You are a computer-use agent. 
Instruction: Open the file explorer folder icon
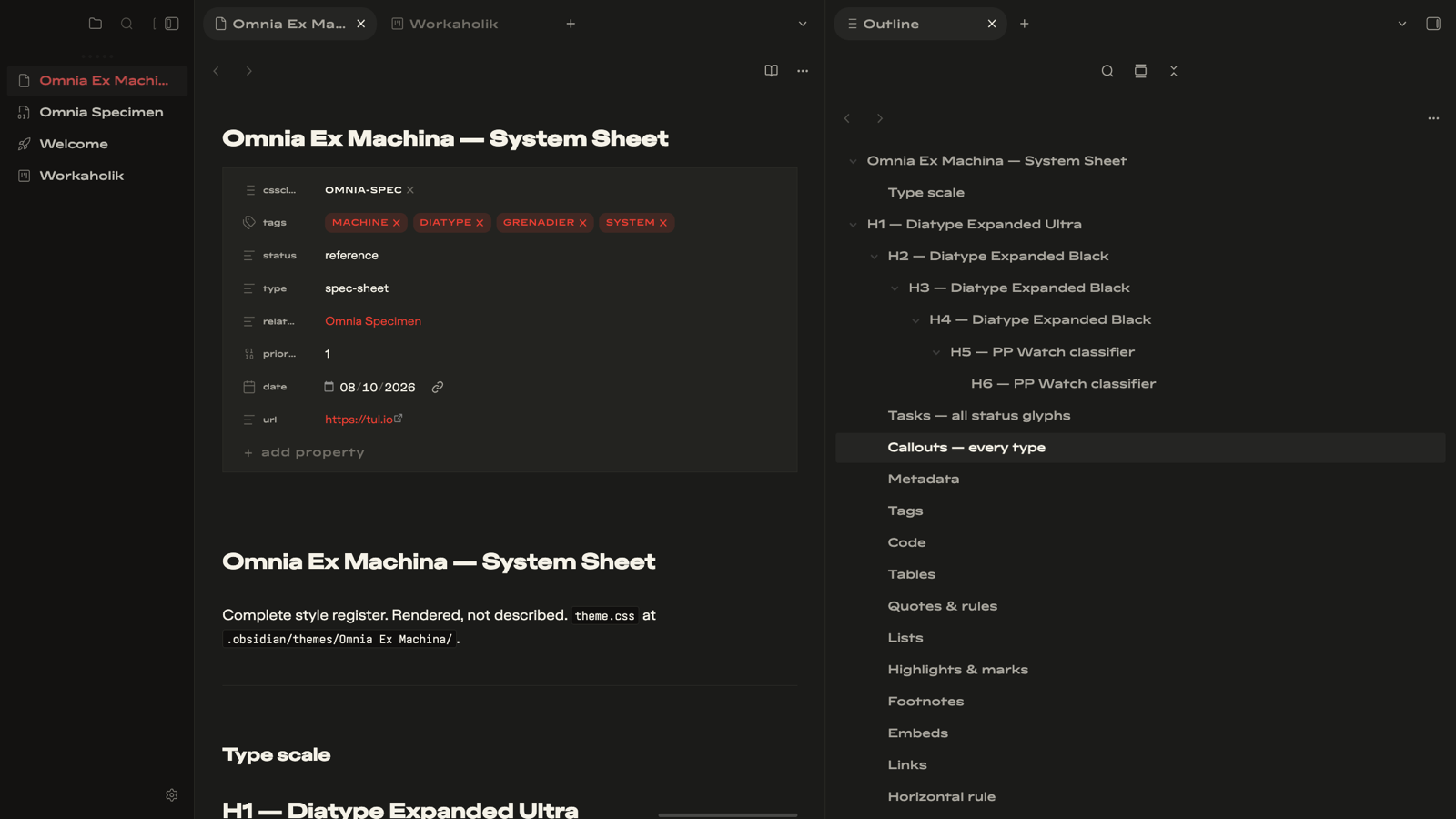point(96,24)
